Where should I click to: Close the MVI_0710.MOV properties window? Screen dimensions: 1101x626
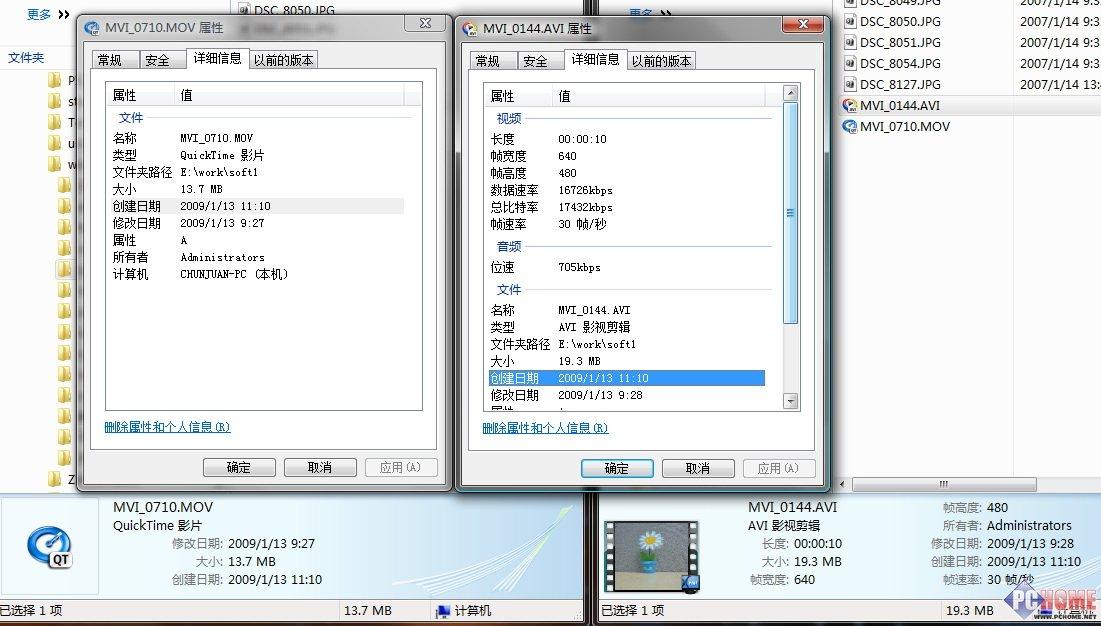[425, 23]
